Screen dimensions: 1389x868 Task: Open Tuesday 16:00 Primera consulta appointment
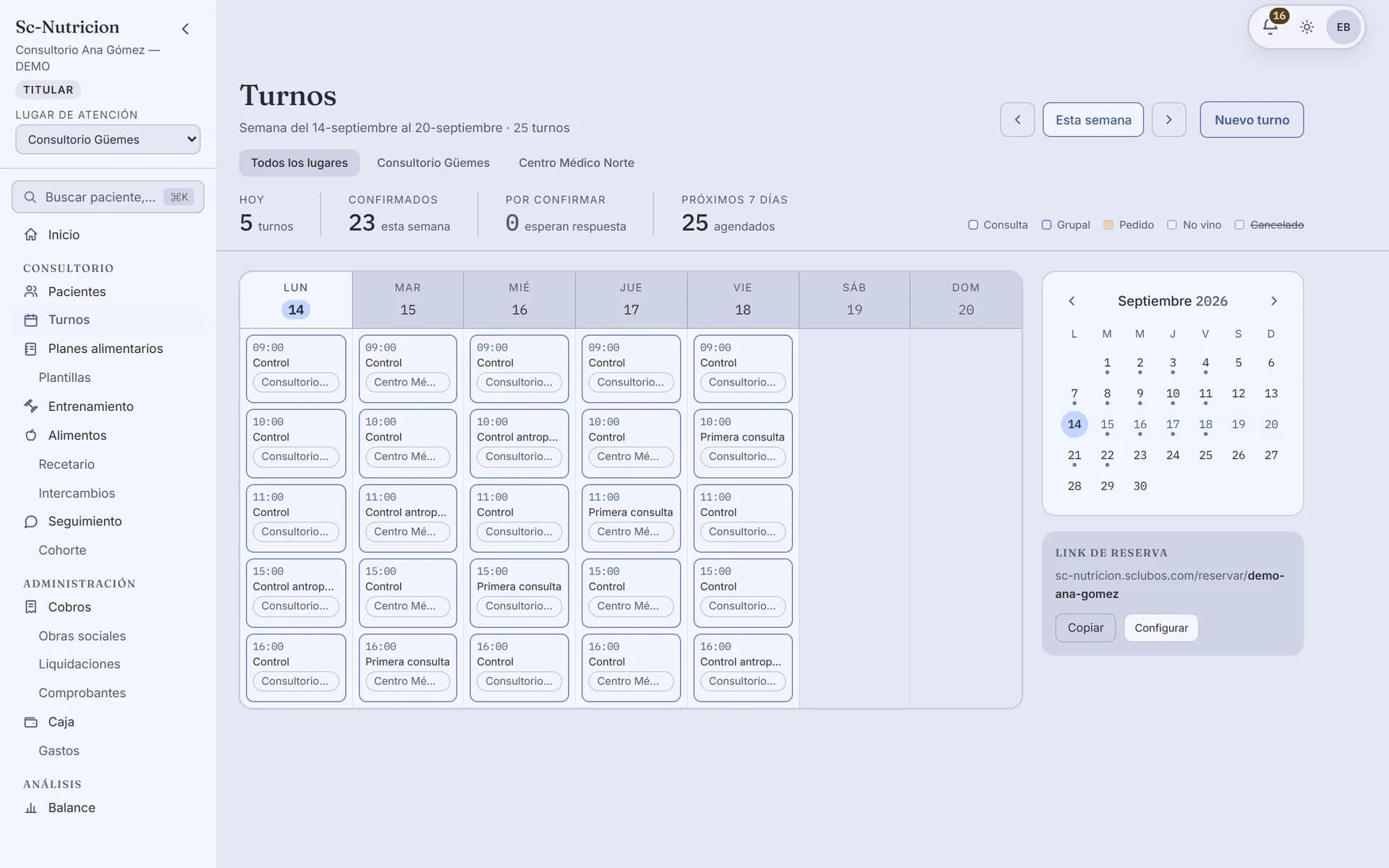(x=408, y=668)
